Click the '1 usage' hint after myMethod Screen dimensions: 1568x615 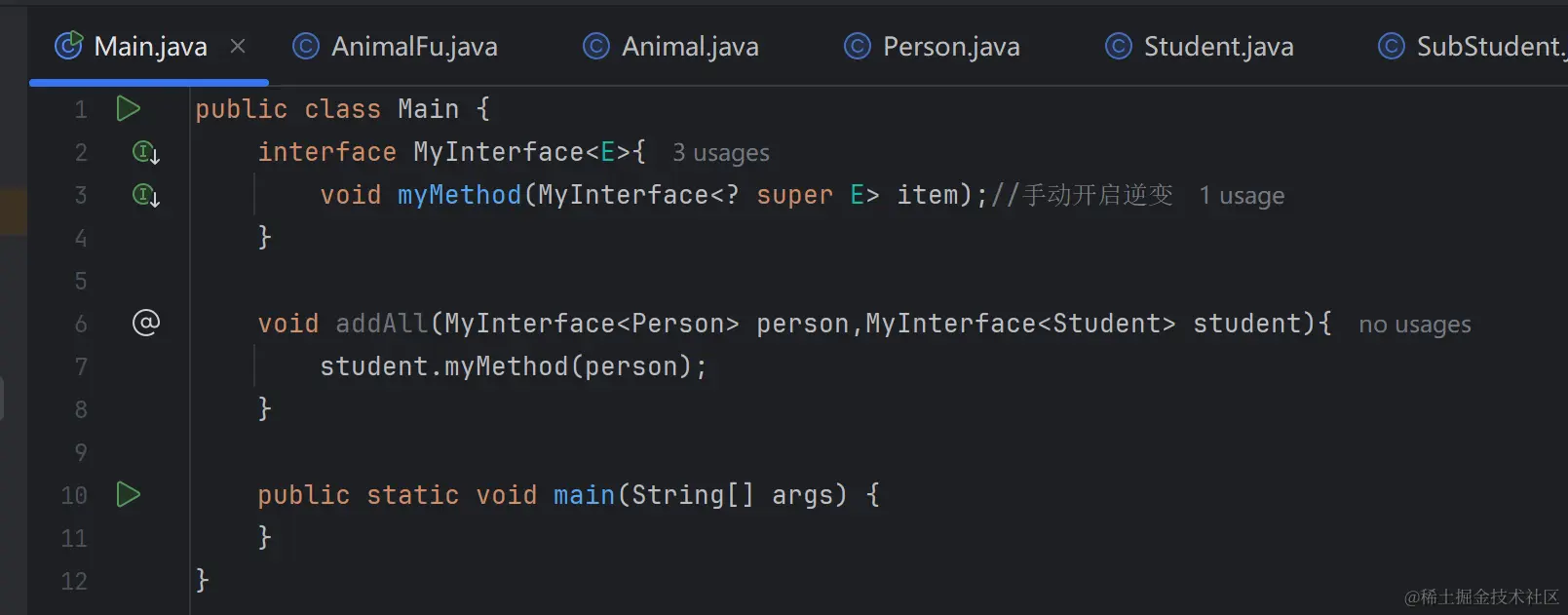(1241, 196)
